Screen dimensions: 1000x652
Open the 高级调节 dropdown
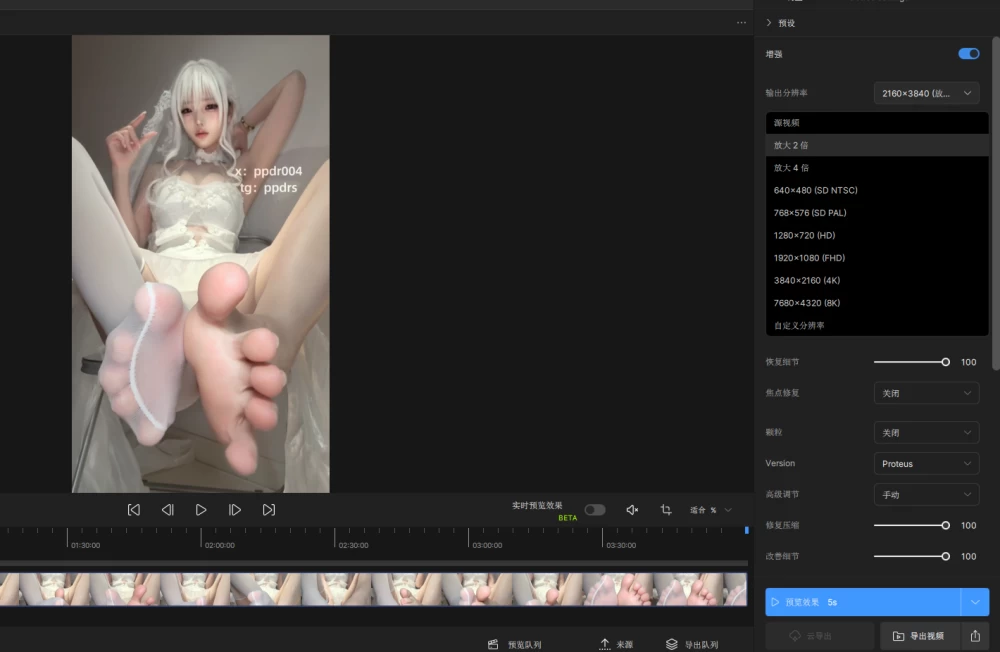tap(926, 494)
